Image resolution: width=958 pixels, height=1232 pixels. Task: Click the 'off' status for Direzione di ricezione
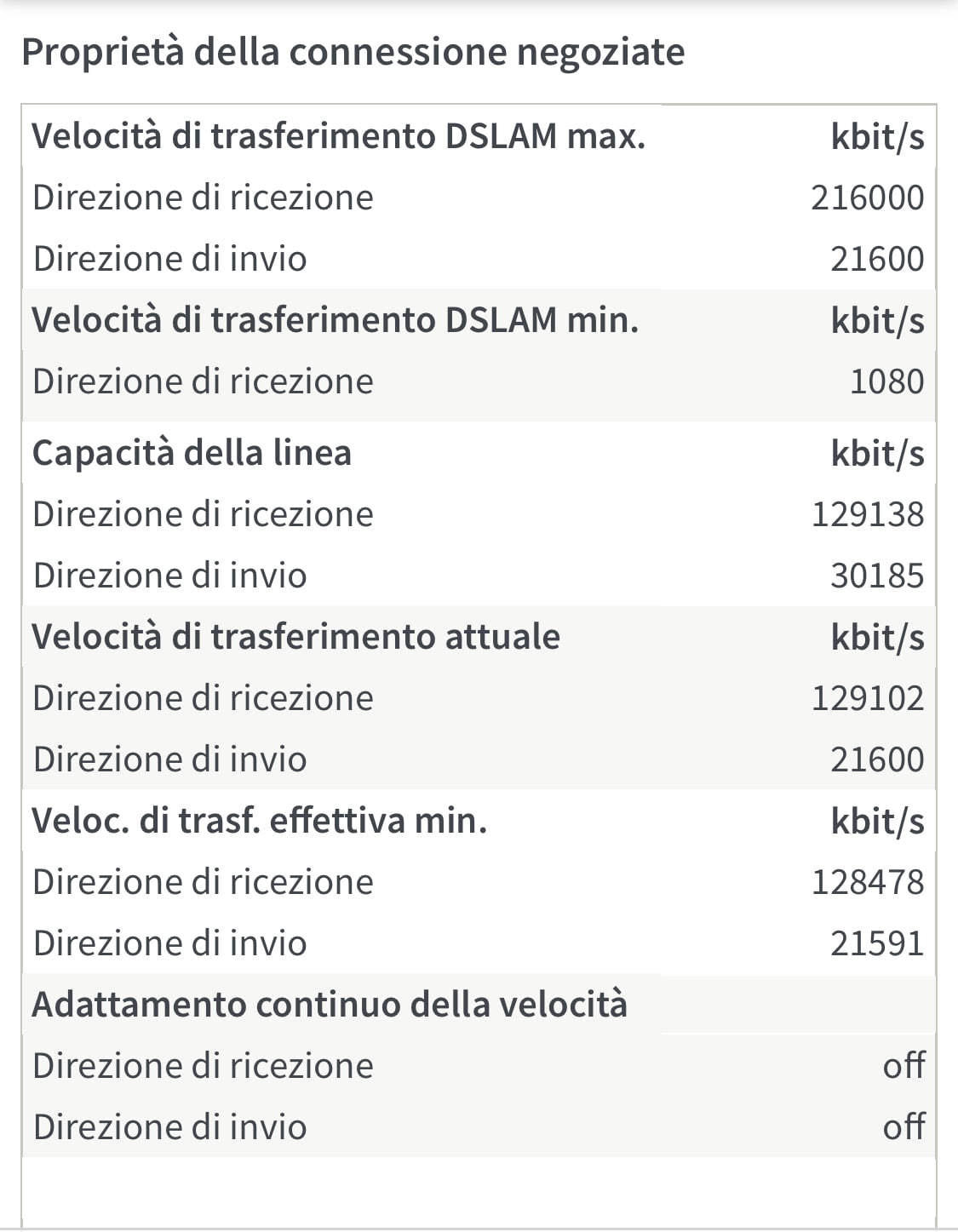tap(904, 1066)
